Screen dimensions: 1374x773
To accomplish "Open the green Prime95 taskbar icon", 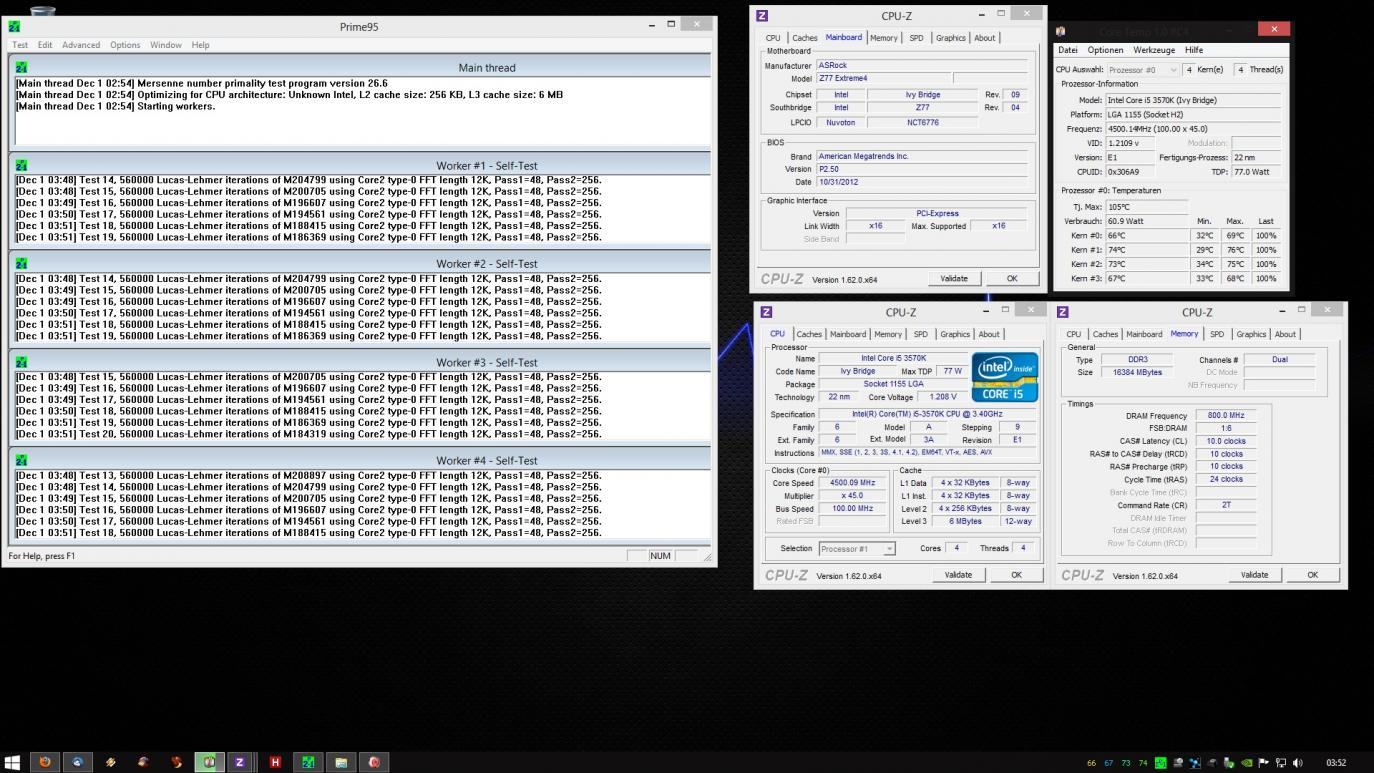I will [x=308, y=762].
